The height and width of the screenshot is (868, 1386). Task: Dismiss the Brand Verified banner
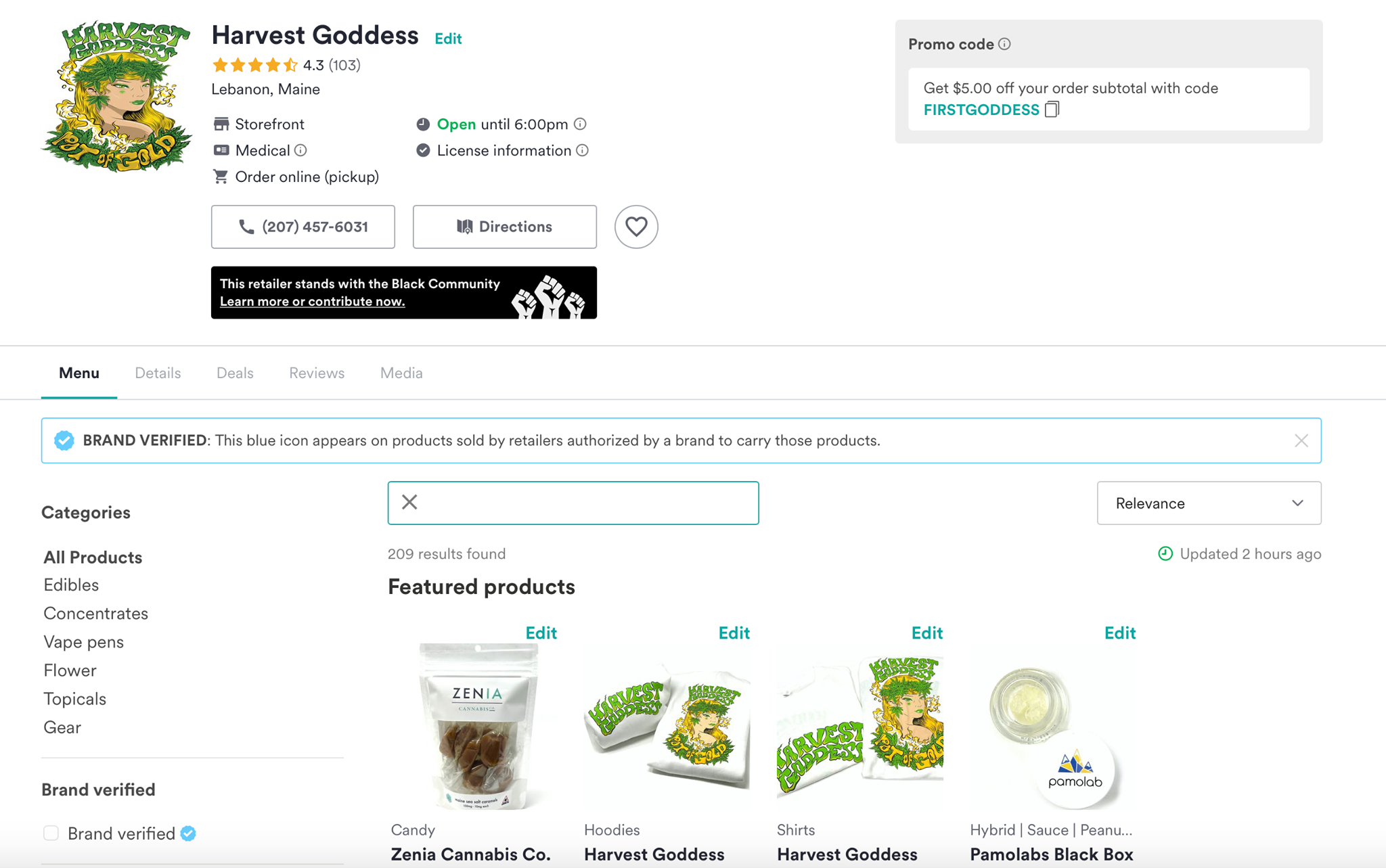point(1301,440)
